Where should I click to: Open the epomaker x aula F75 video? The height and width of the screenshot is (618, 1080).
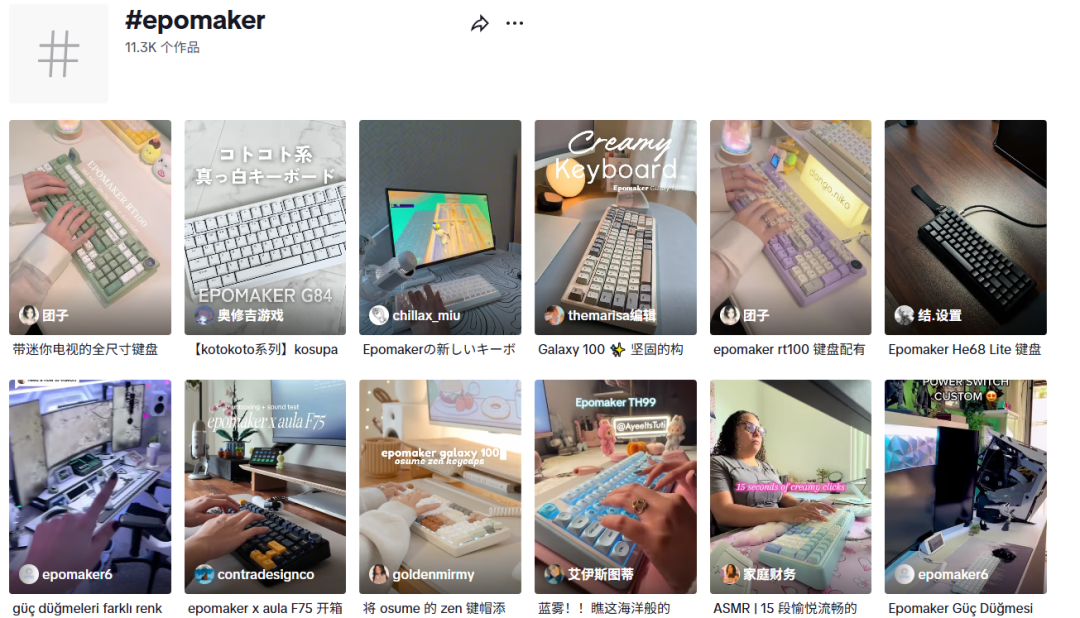click(265, 486)
